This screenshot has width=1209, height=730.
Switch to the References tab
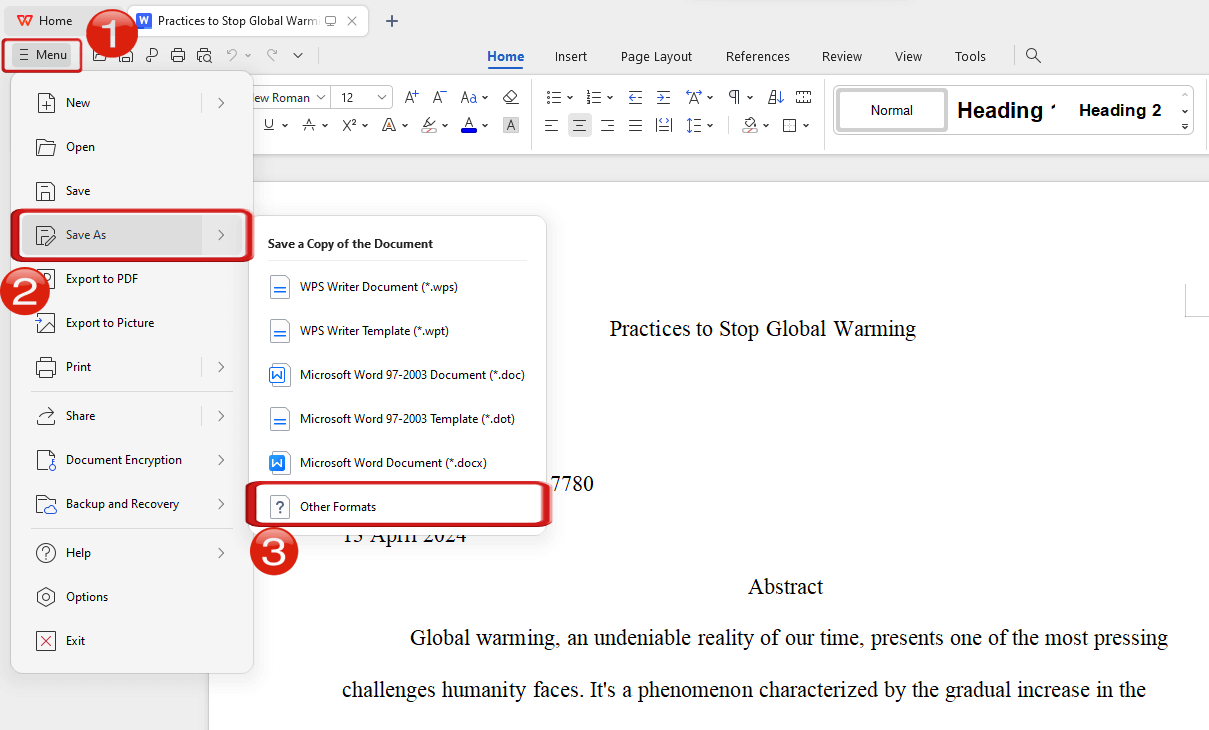pyautogui.click(x=758, y=56)
